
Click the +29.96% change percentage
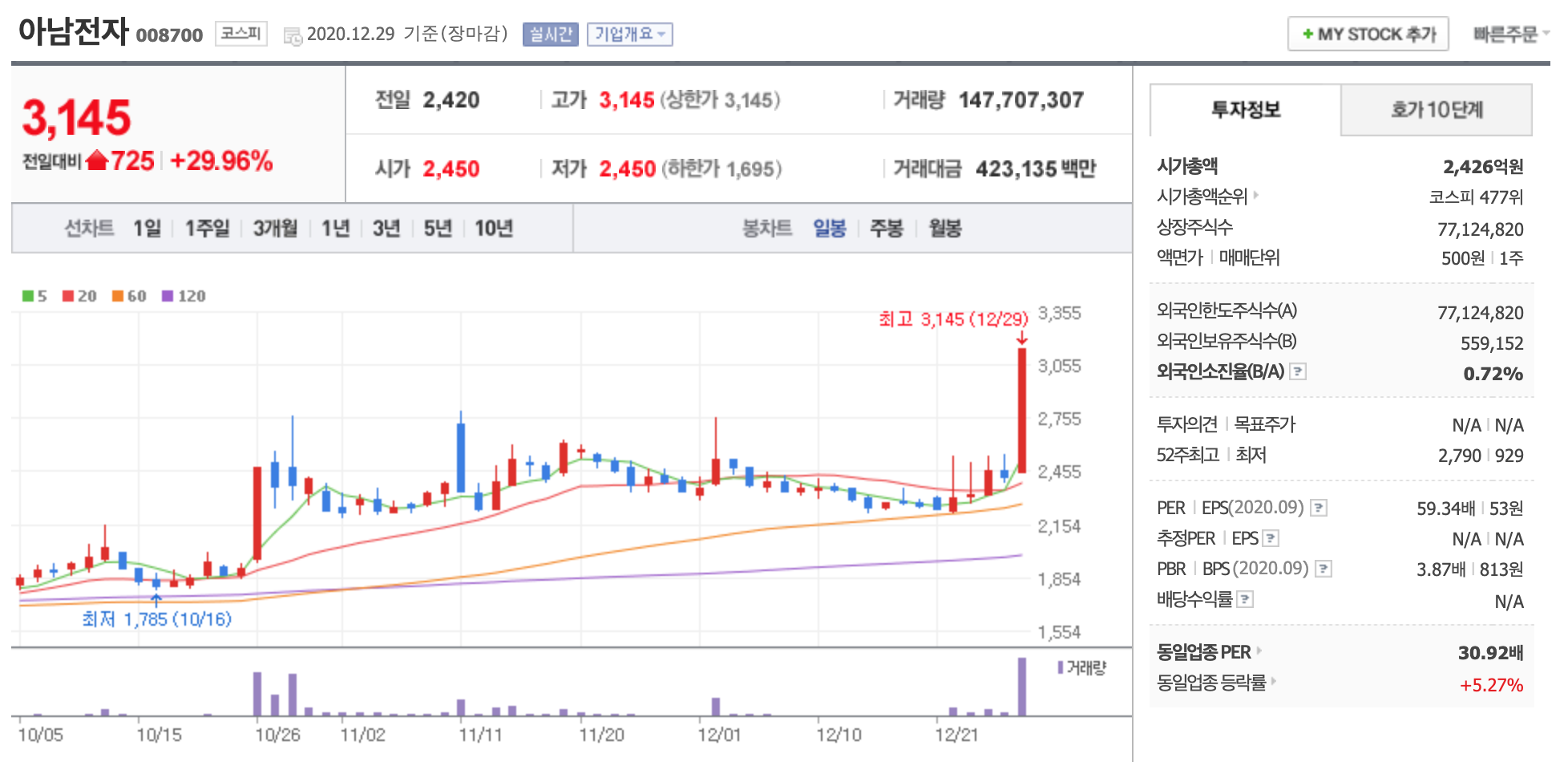coord(221,161)
